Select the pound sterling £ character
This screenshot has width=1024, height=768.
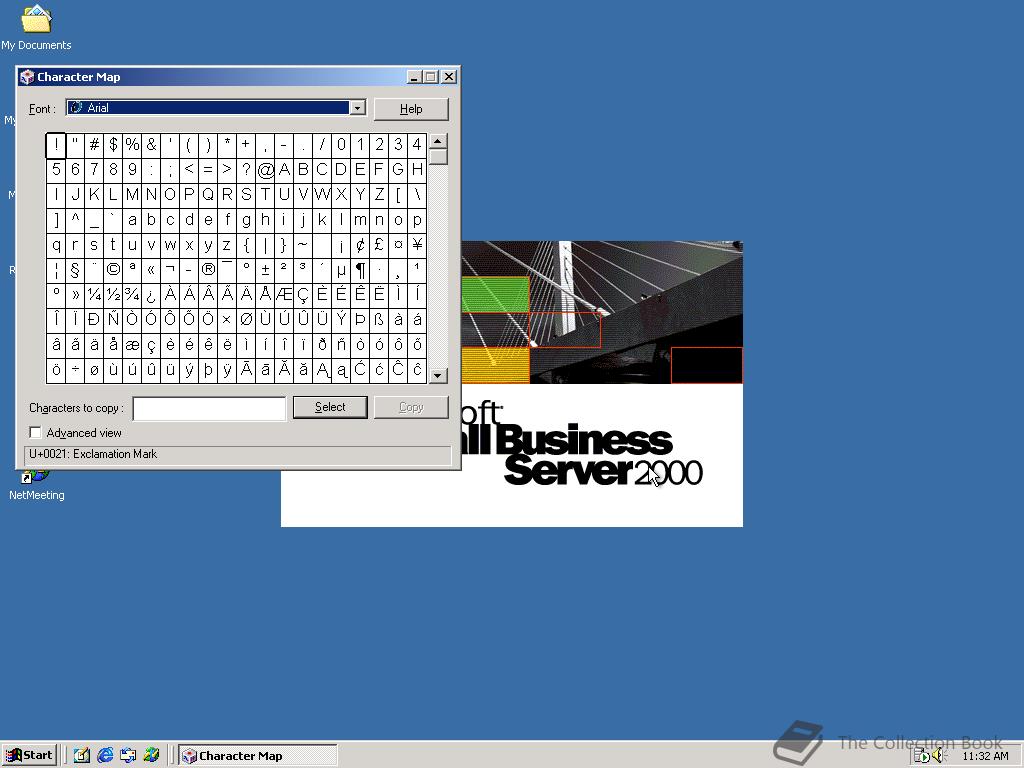[379, 245]
